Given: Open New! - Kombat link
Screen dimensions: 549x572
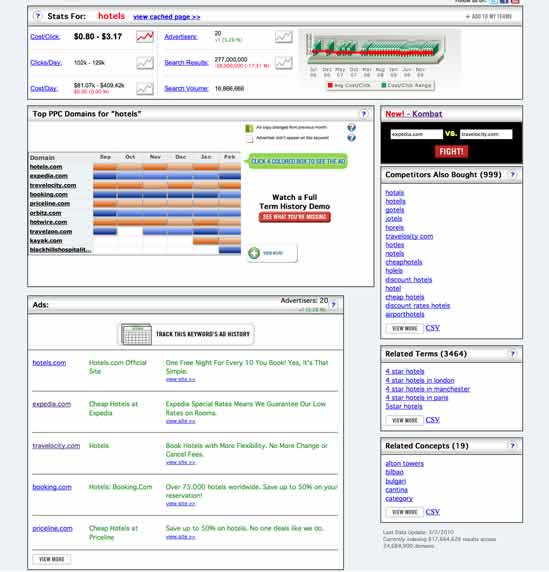Looking at the screenshot, I should coord(414,114).
